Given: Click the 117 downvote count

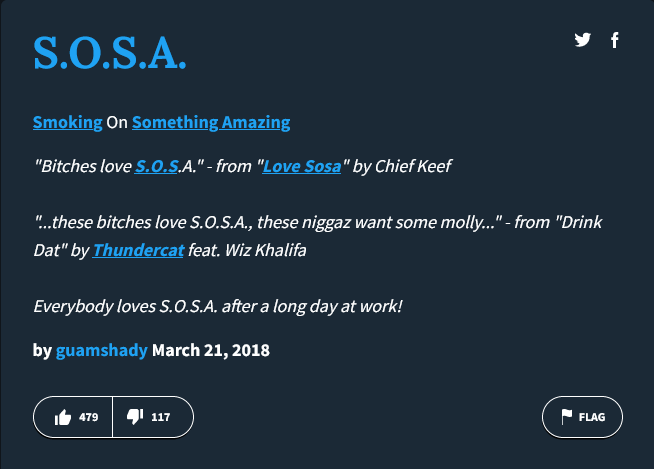Looking at the screenshot, I should (161, 417).
